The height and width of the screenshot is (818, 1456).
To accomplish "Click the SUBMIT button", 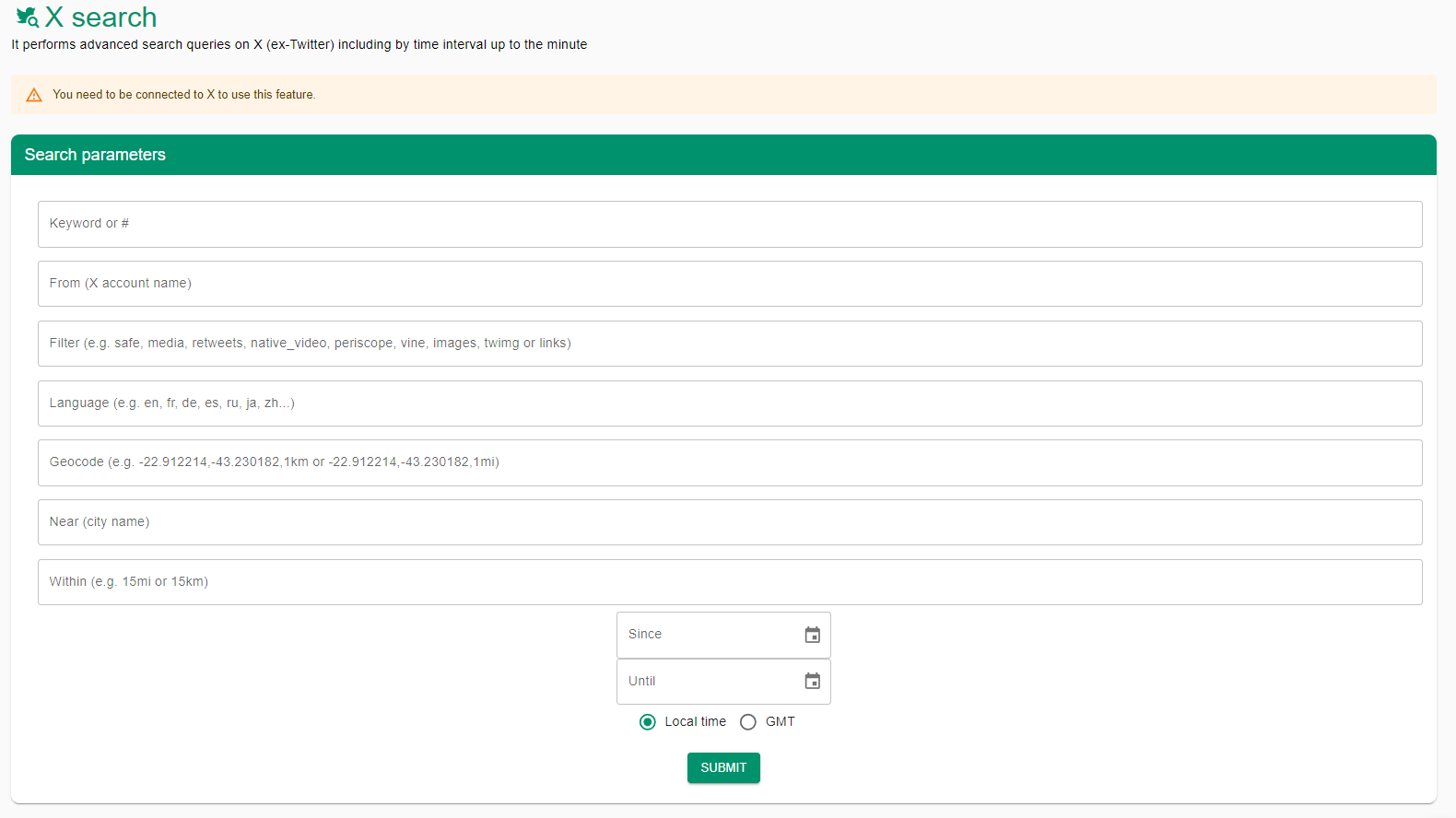I will [x=723, y=767].
